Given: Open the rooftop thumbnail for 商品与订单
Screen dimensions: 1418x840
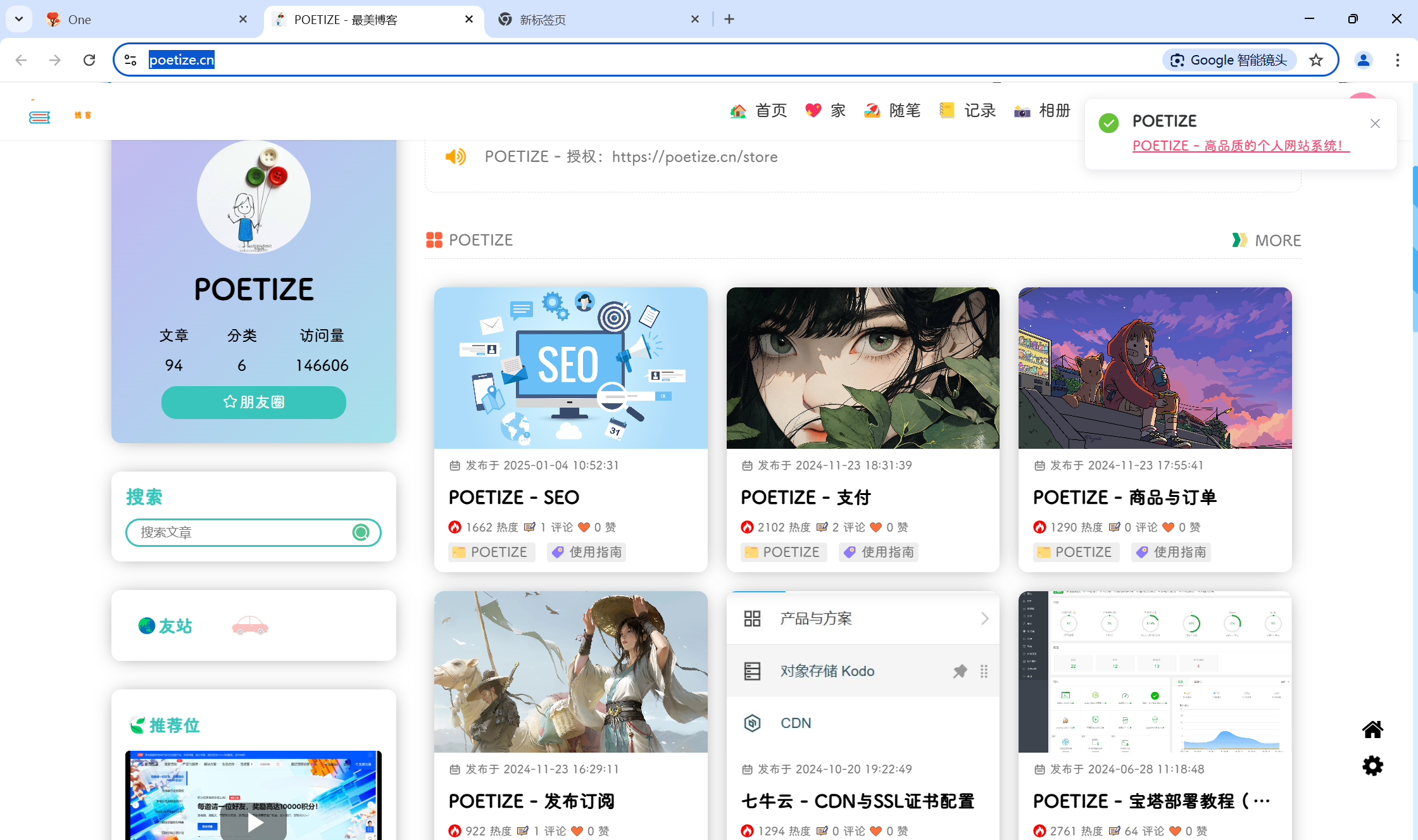Looking at the screenshot, I should tap(1155, 368).
